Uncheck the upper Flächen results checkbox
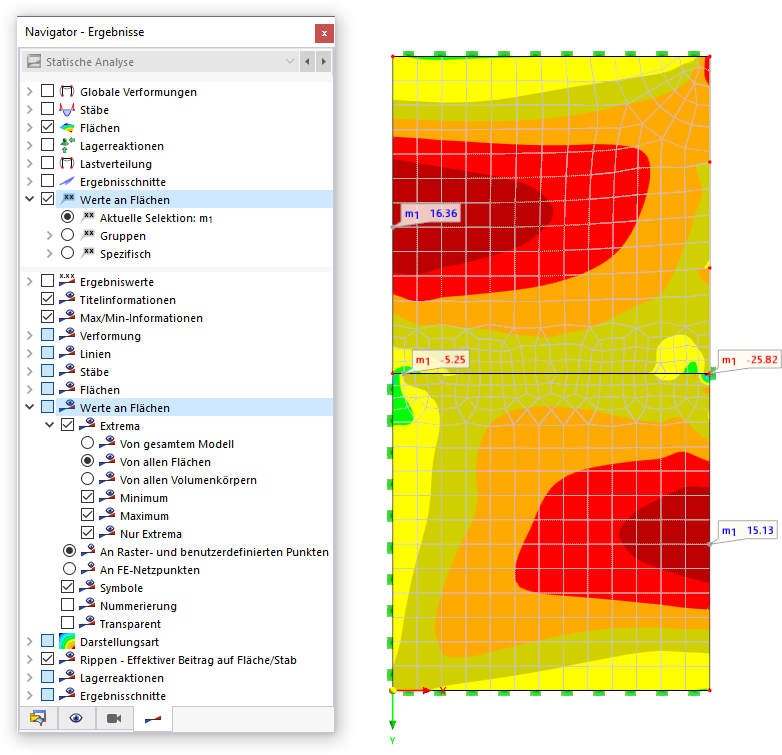This screenshot has height=755, width=782. (47, 127)
